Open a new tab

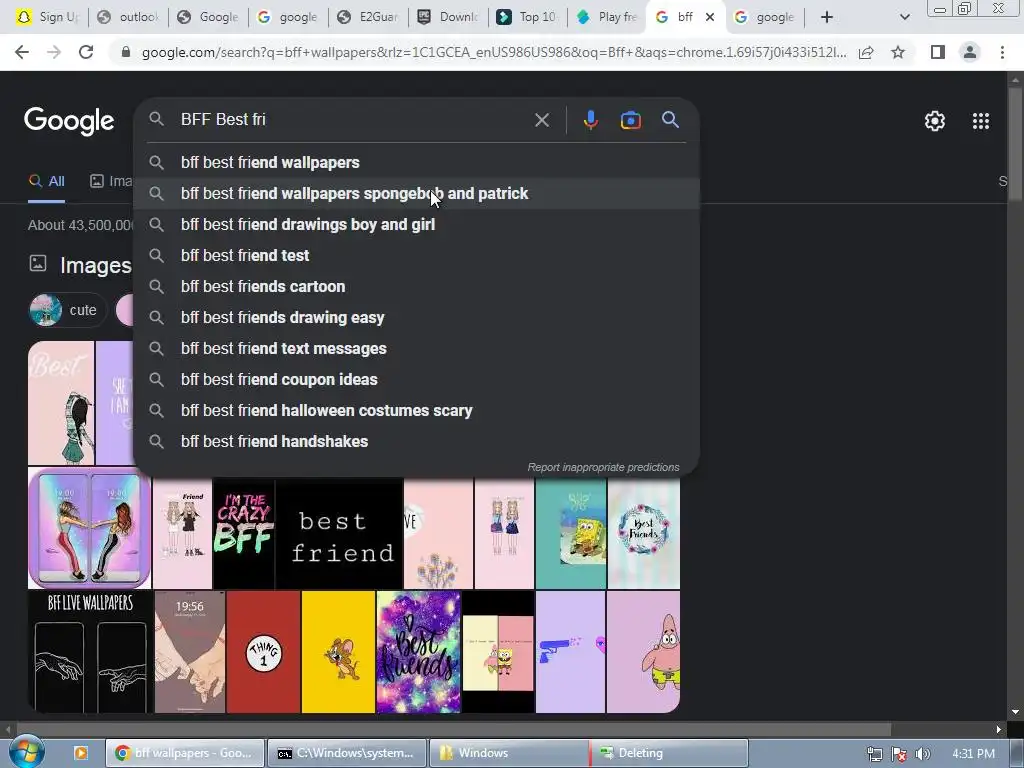(827, 17)
